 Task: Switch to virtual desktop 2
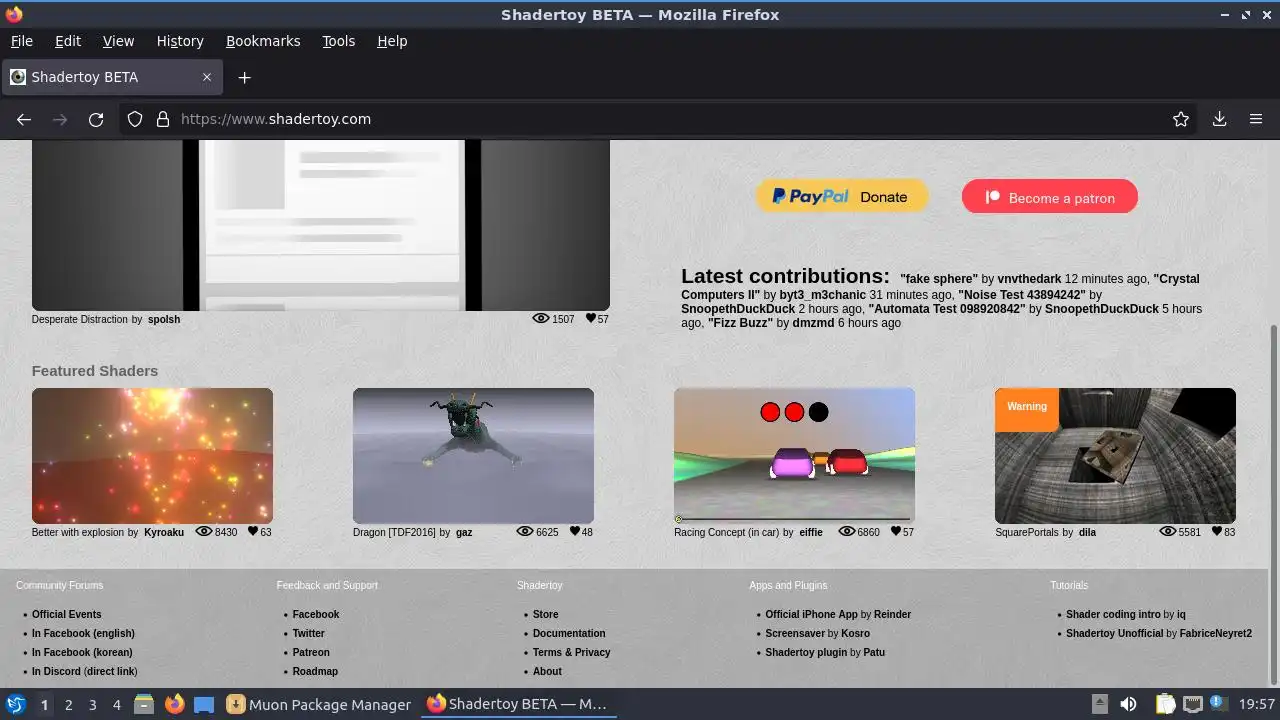(68, 704)
